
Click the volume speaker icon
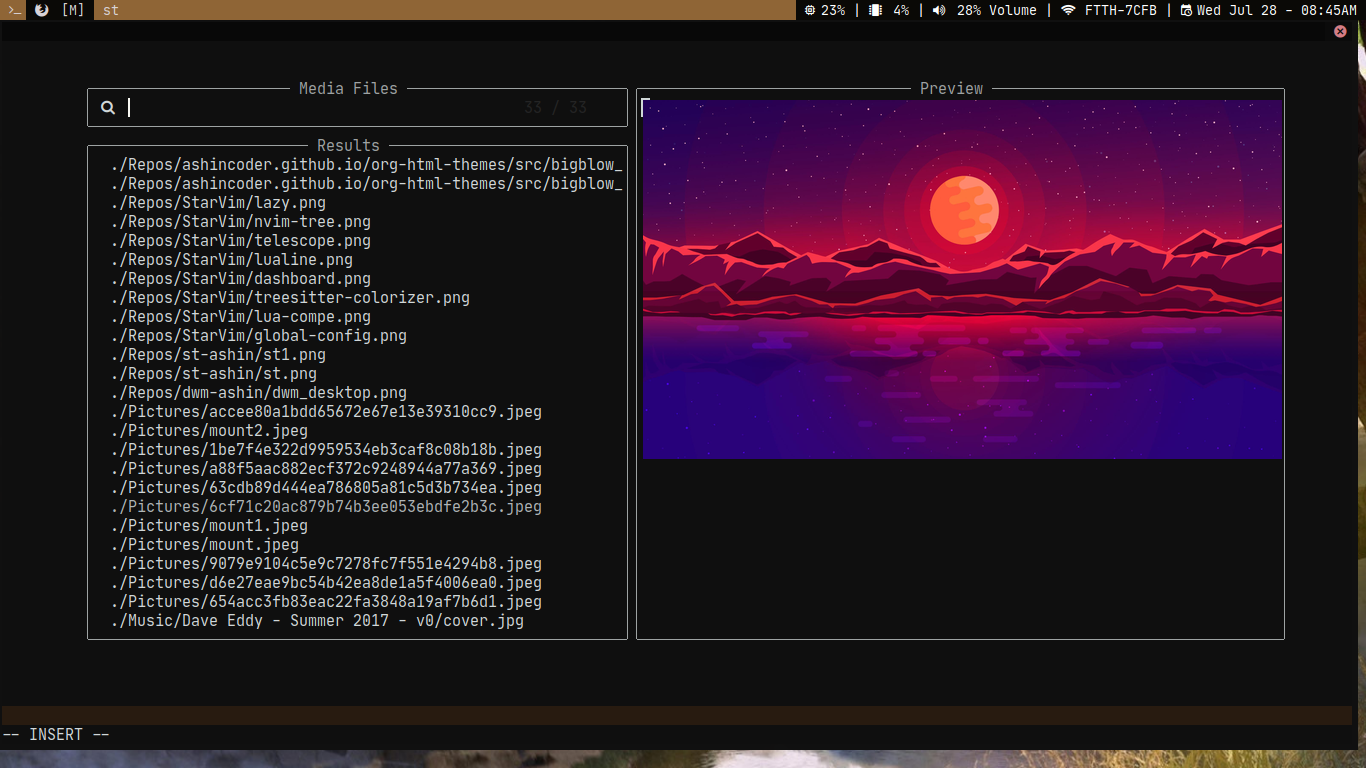pos(939,10)
